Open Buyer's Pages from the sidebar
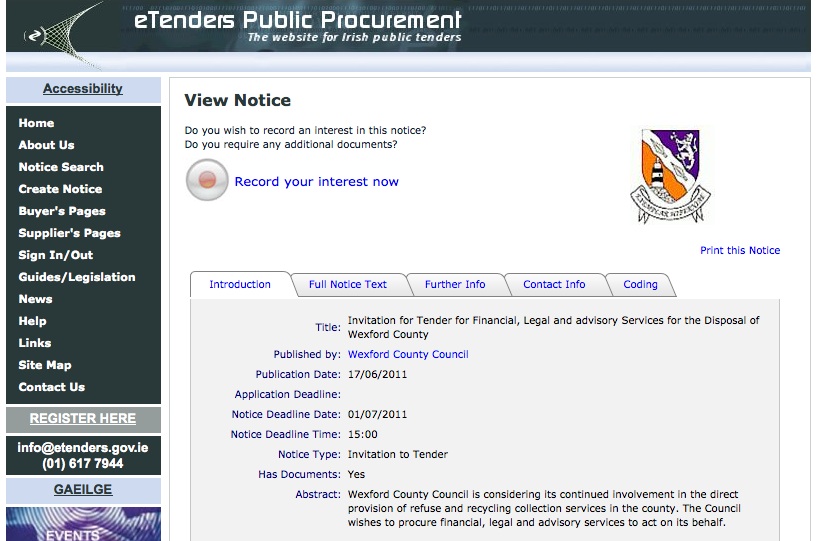Image resolution: width=819 pixels, height=541 pixels. point(62,211)
